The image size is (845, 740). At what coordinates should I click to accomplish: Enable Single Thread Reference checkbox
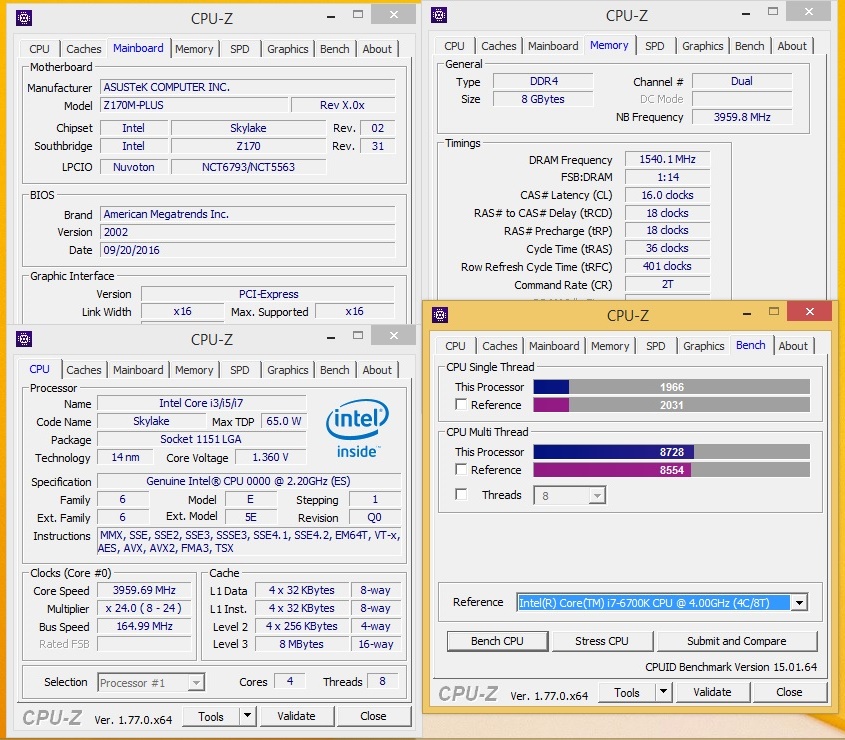click(461, 404)
